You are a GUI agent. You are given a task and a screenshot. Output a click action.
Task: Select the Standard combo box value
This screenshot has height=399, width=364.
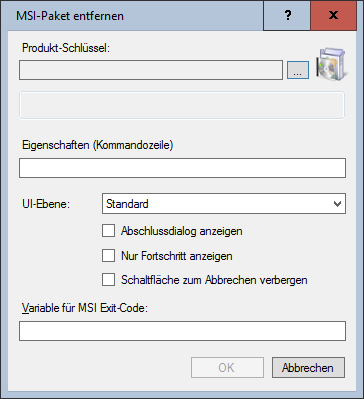coord(224,204)
